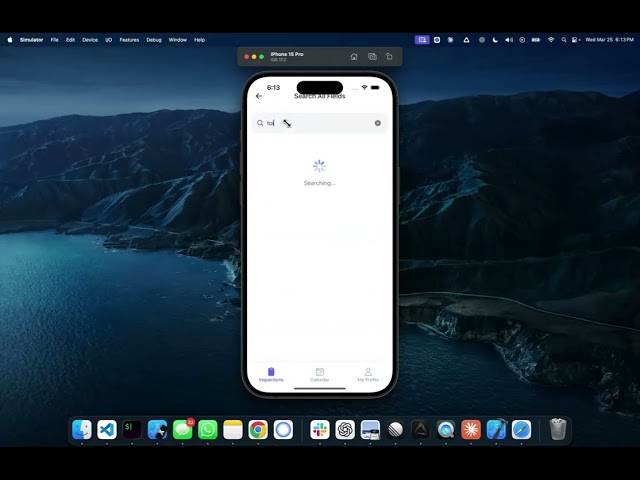Open Xcode from the Dock
Image resolution: width=640 pixels, height=480 pixels.
coord(496,429)
